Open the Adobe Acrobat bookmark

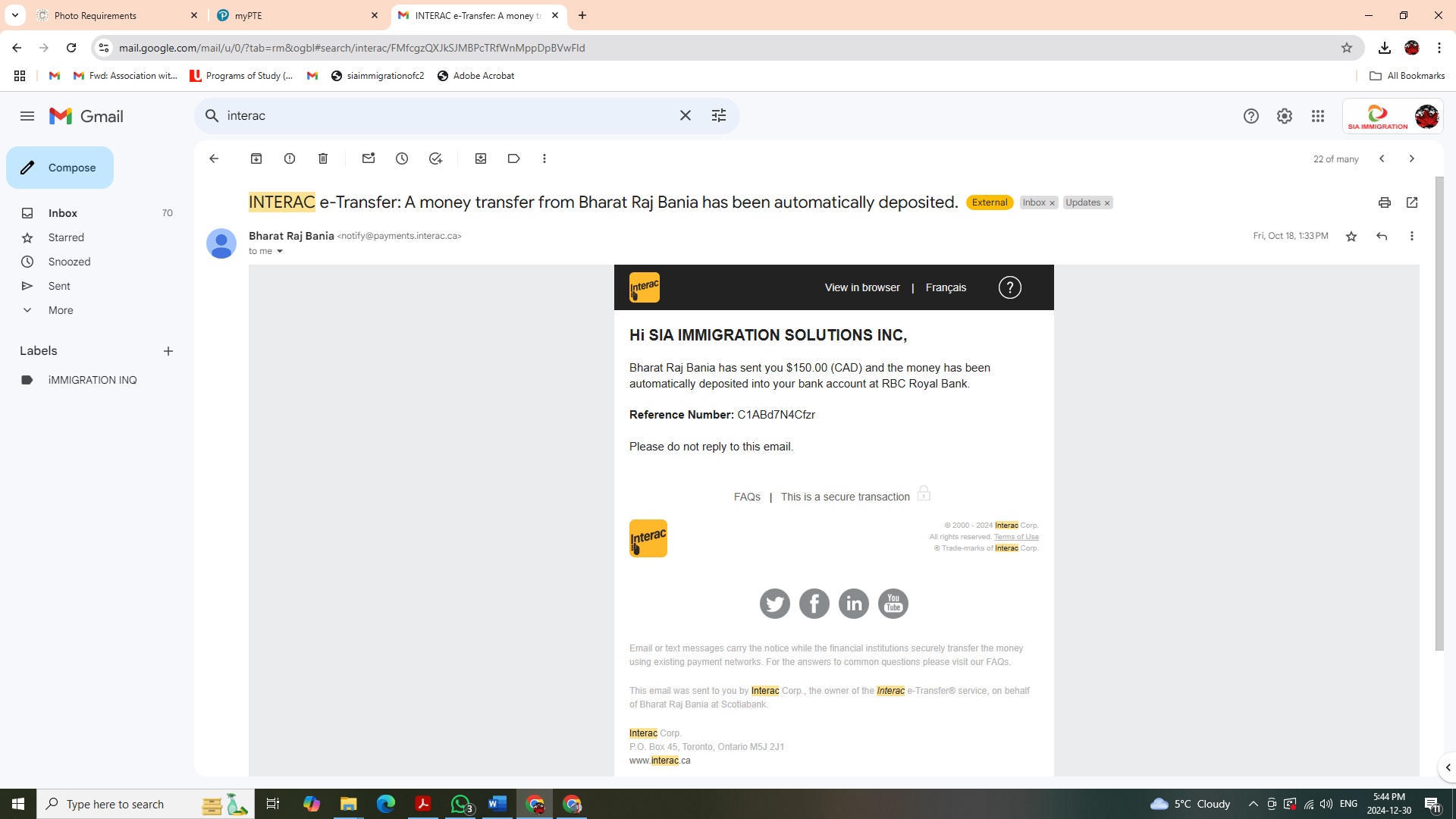[475, 76]
